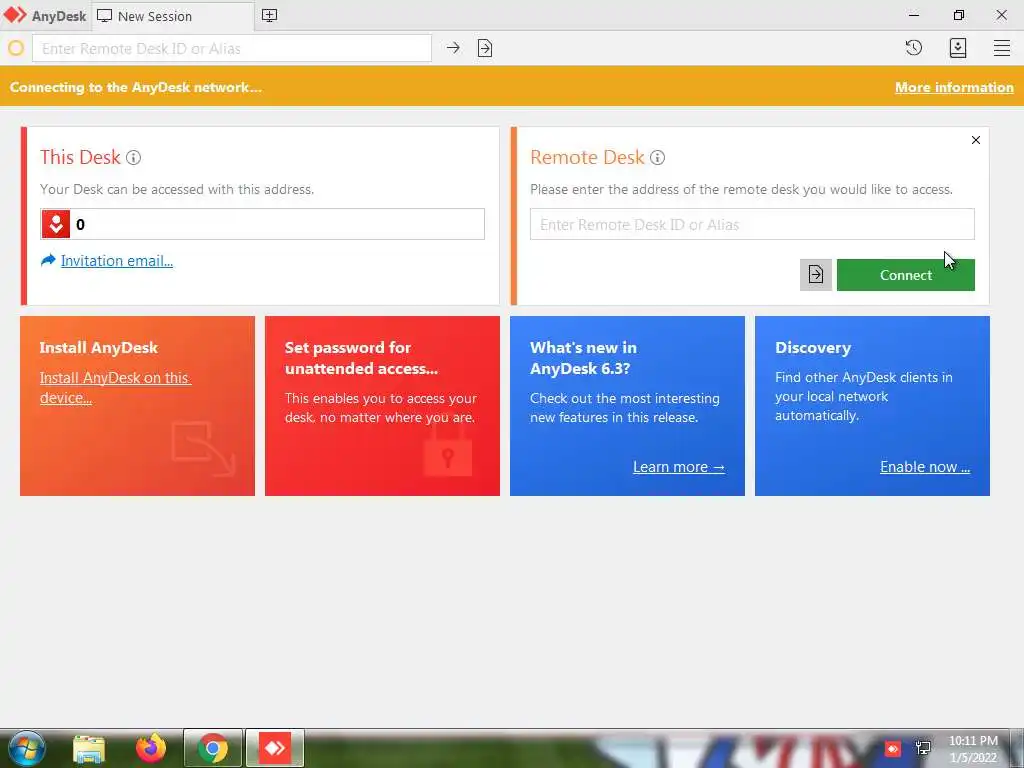Click the taskbar clock showing 10:11 PM

973,749
